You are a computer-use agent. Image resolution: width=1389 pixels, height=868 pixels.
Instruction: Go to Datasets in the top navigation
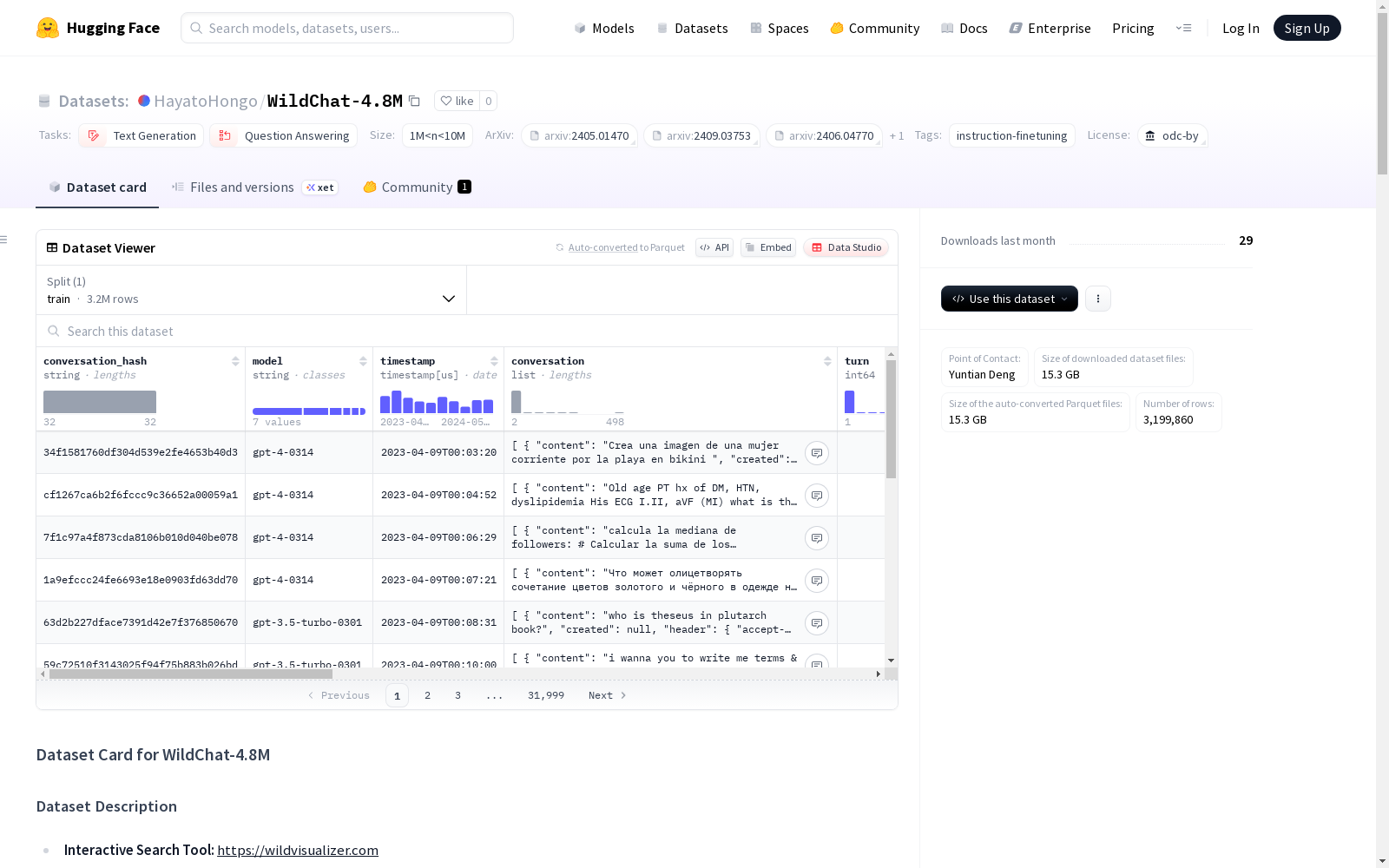692,28
